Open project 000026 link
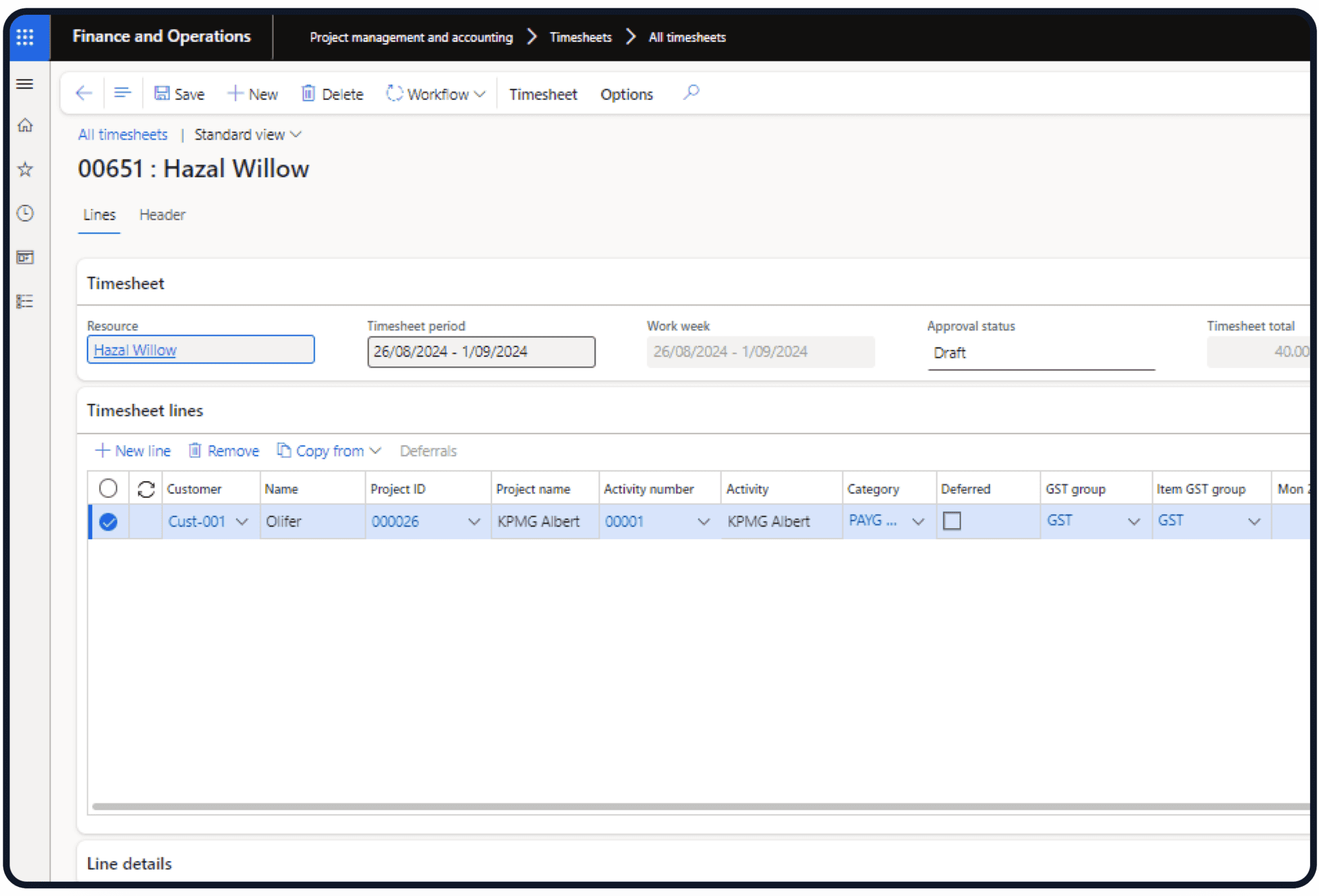Screen dimensions: 1319x896 tap(395, 522)
